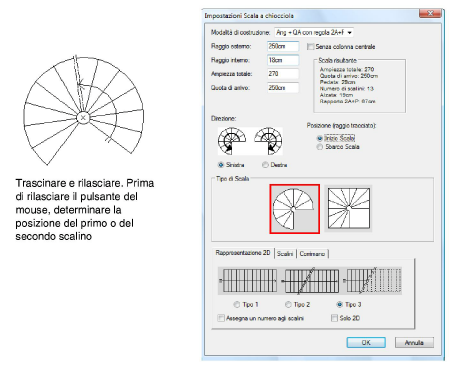464x369 pixels.
Task: Select the Sinistra direction radio button
Action: click(x=220, y=165)
